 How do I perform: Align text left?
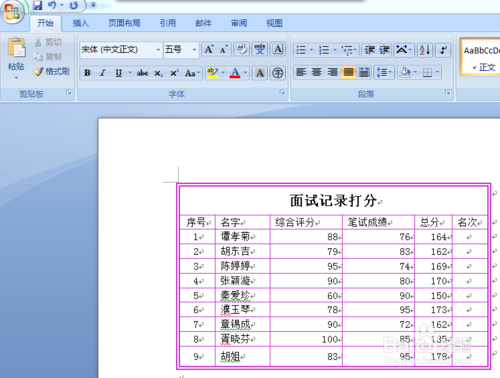(x=301, y=72)
